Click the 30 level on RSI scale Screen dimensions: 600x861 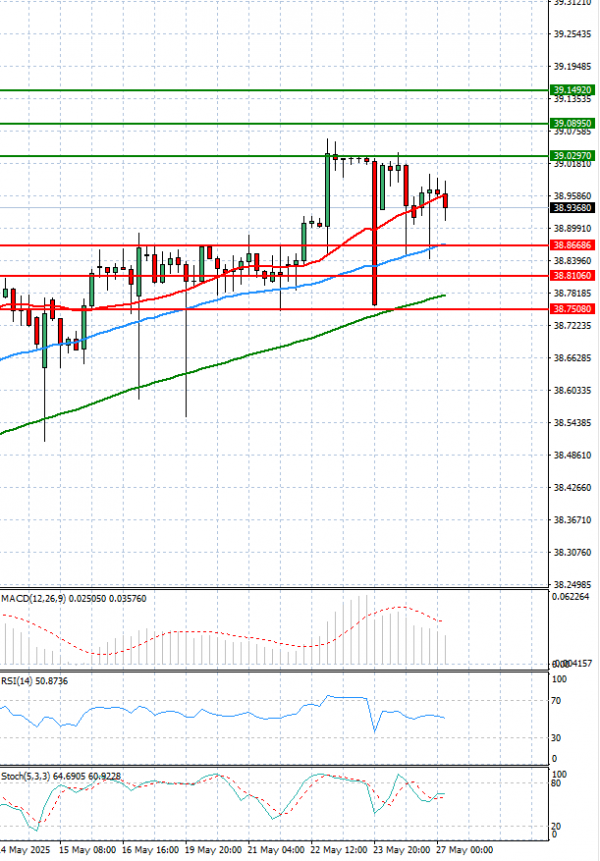point(556,738)
